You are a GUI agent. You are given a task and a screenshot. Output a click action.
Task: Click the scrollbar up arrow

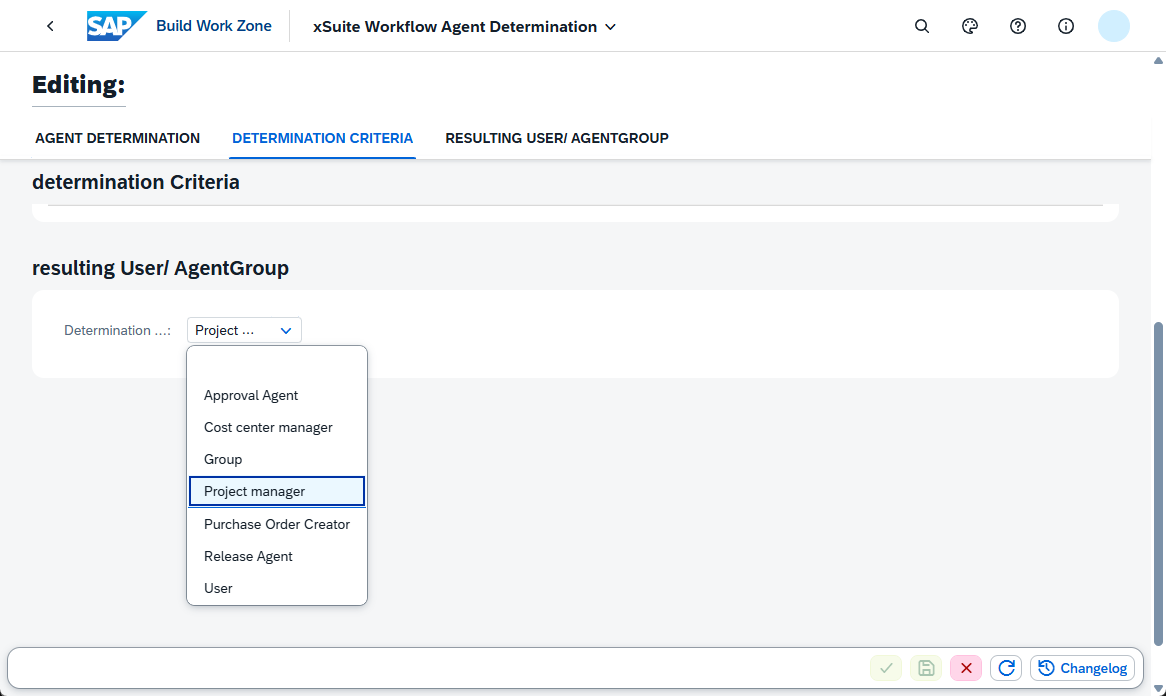tap(1158, 61)
